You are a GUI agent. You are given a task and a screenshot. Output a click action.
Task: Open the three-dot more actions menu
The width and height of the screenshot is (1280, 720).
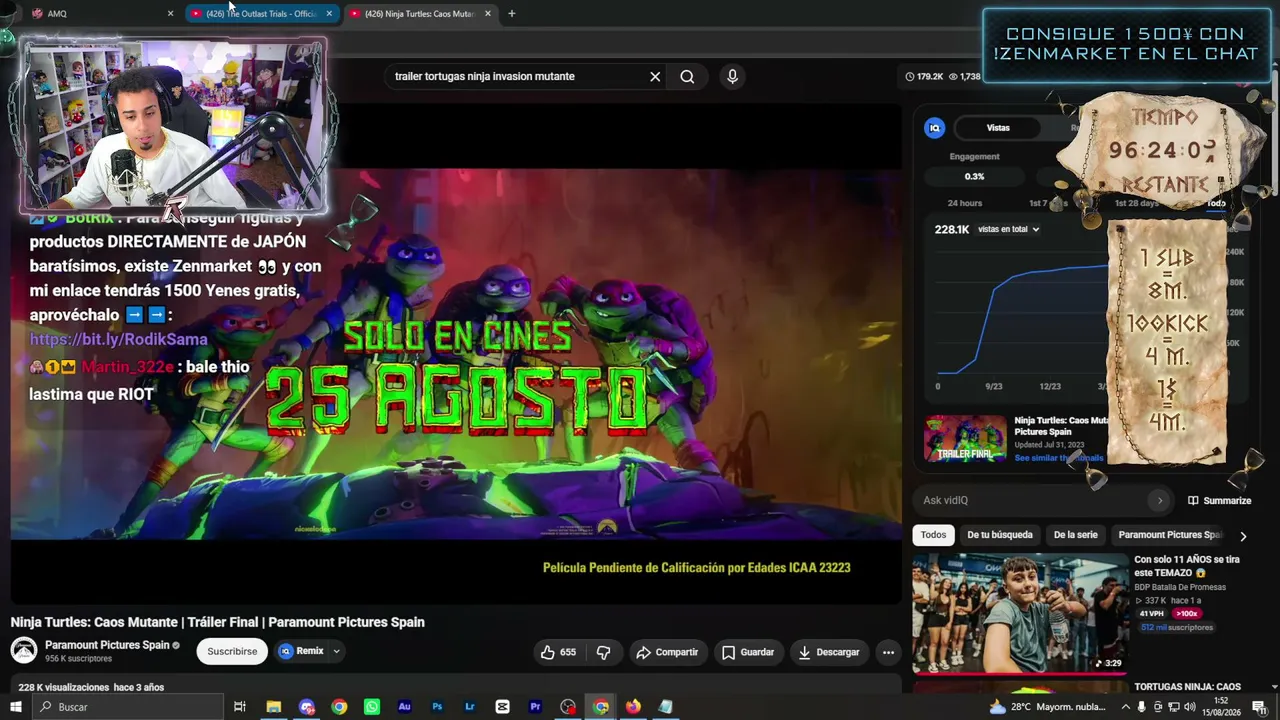click(888, 652)
